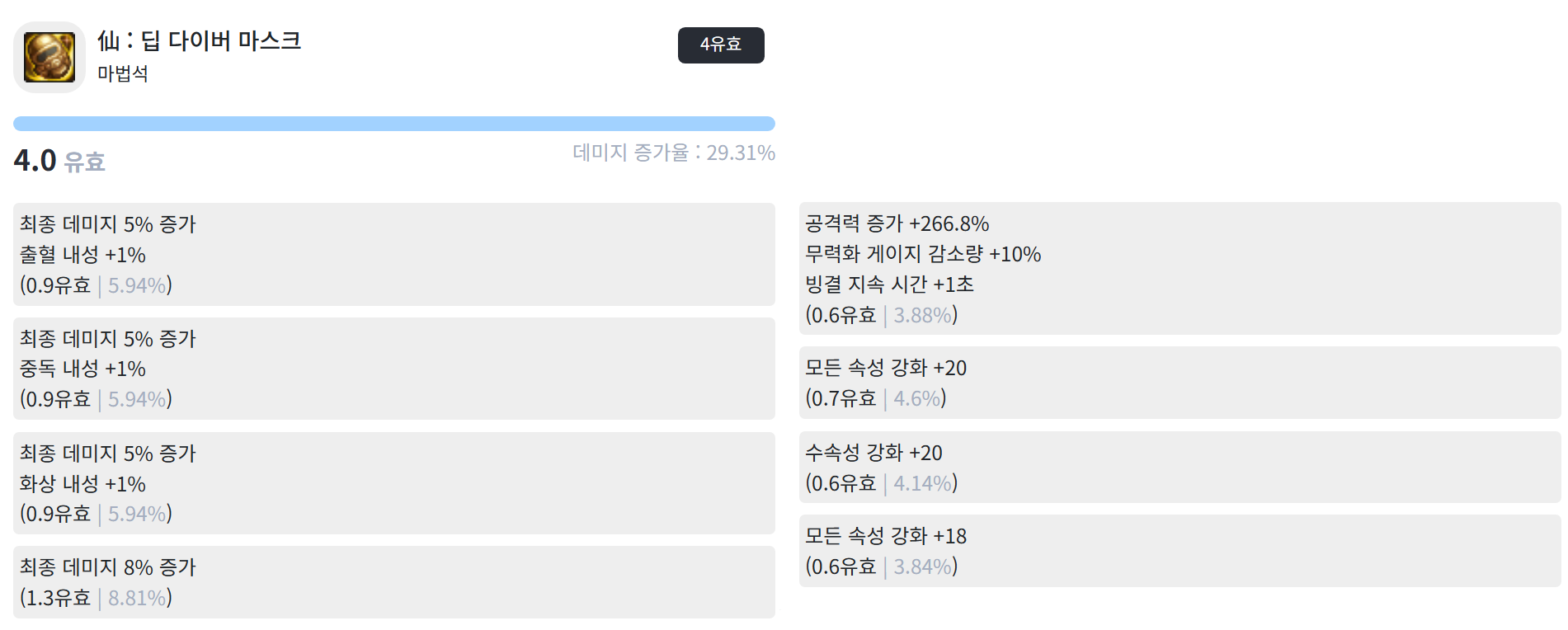Click the Deep Diver Mask item icon
1568x630 pixels.
(x=49, y=57)
